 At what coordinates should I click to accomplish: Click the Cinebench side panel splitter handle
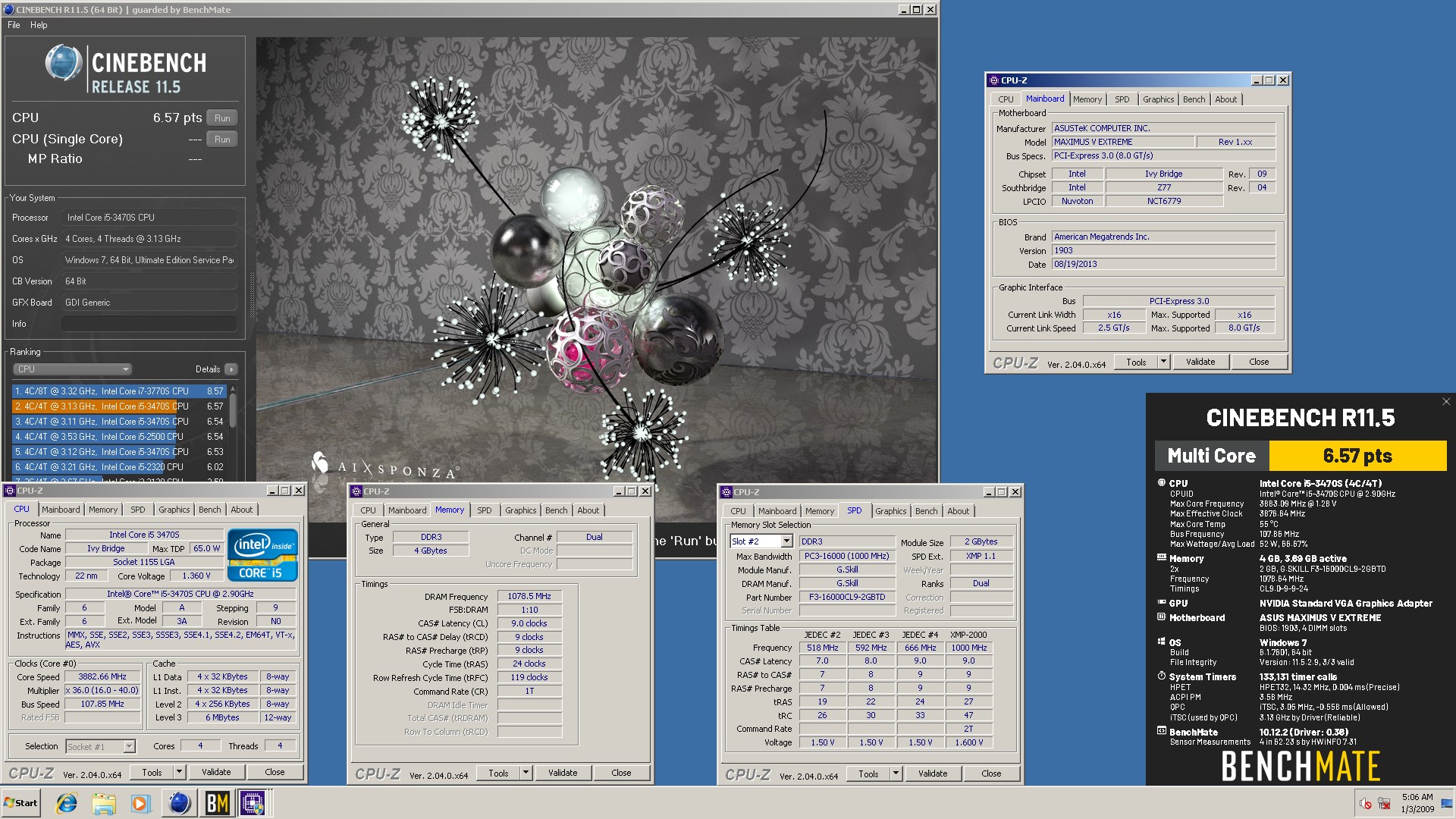tap(252, 294)
